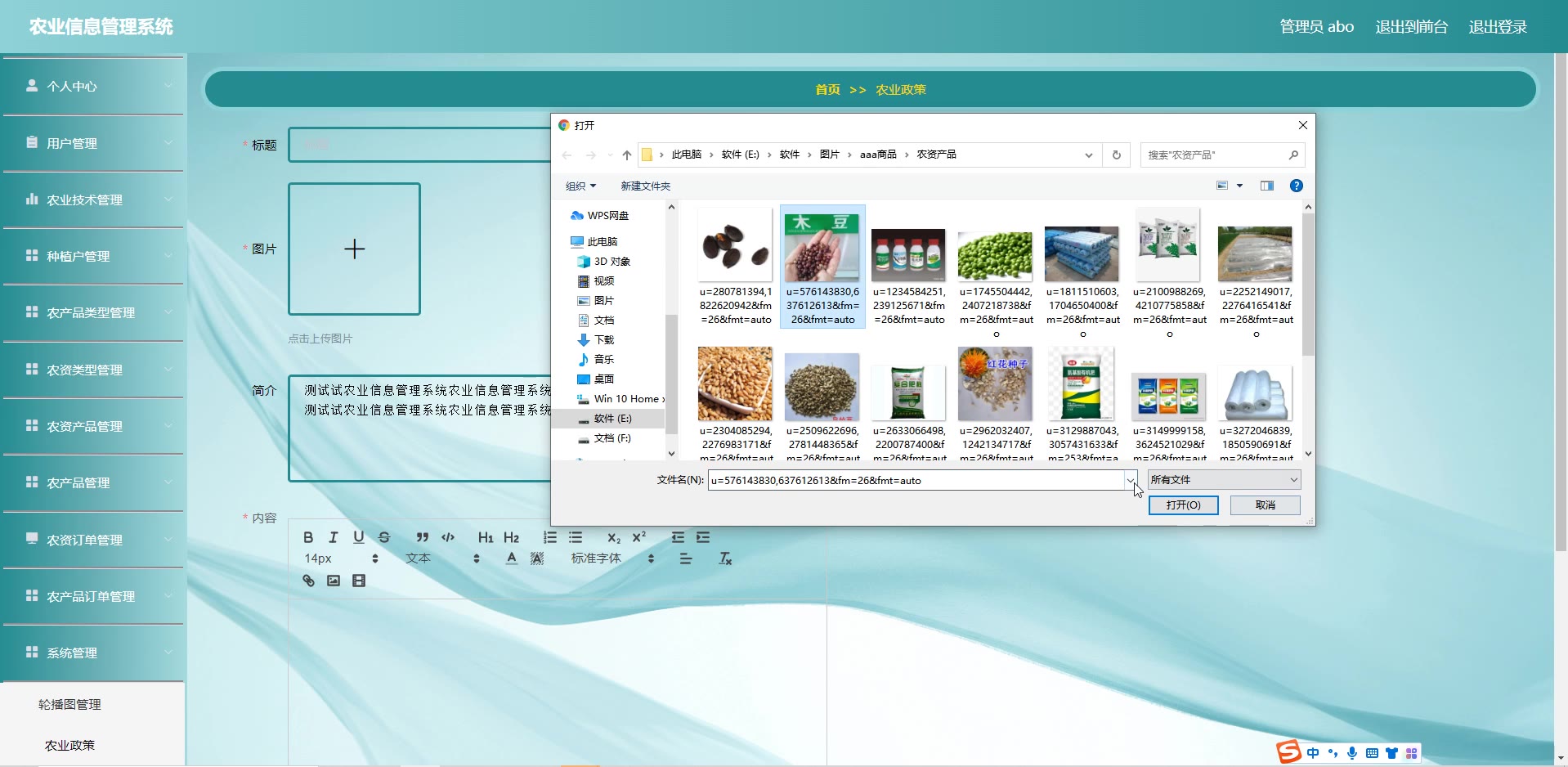This screenshot has width=1568, height=767.
Task: Open the 标准字体 font family dropdown
Action: point(613,558)
